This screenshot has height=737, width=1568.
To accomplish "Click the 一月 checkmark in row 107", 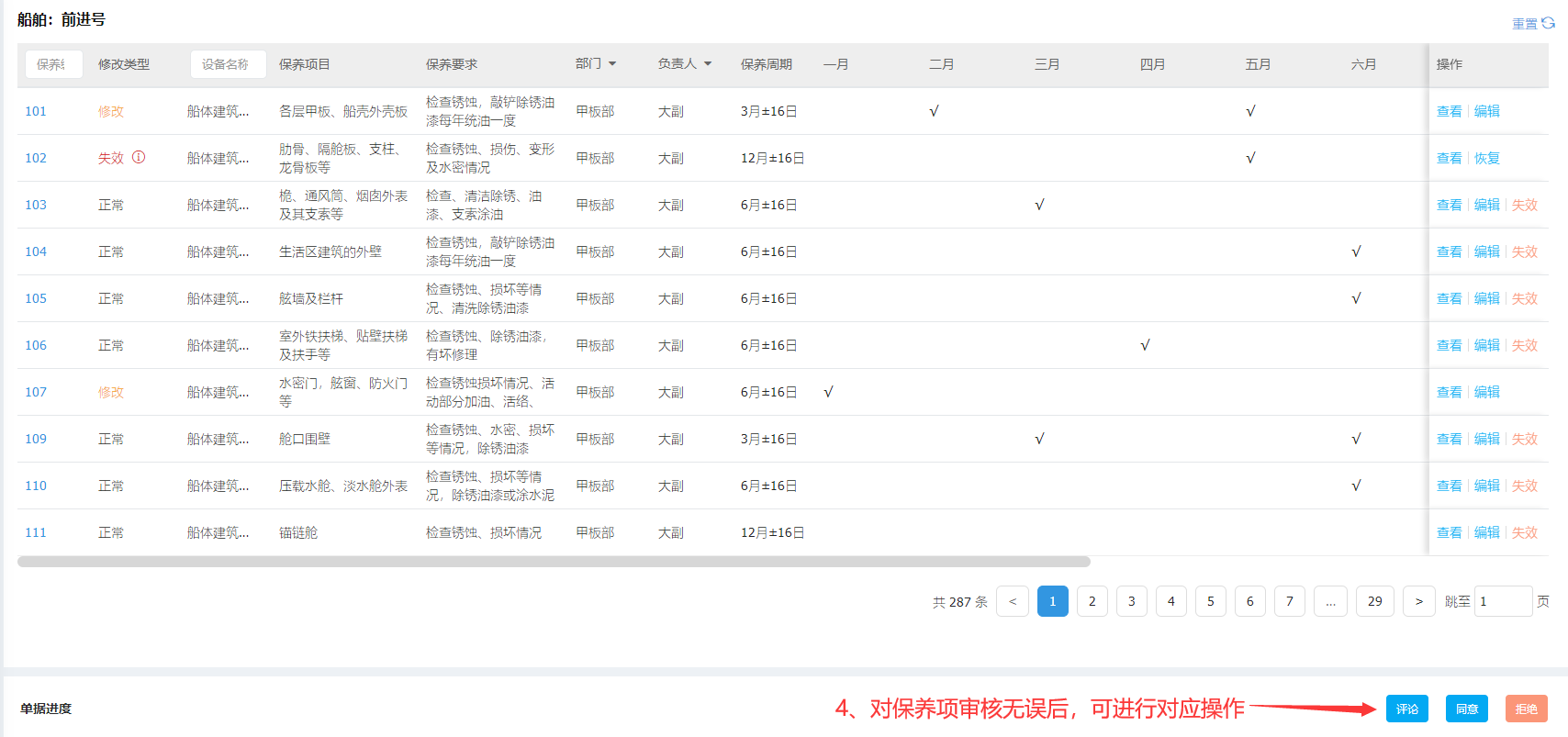I will click(828, 392).
